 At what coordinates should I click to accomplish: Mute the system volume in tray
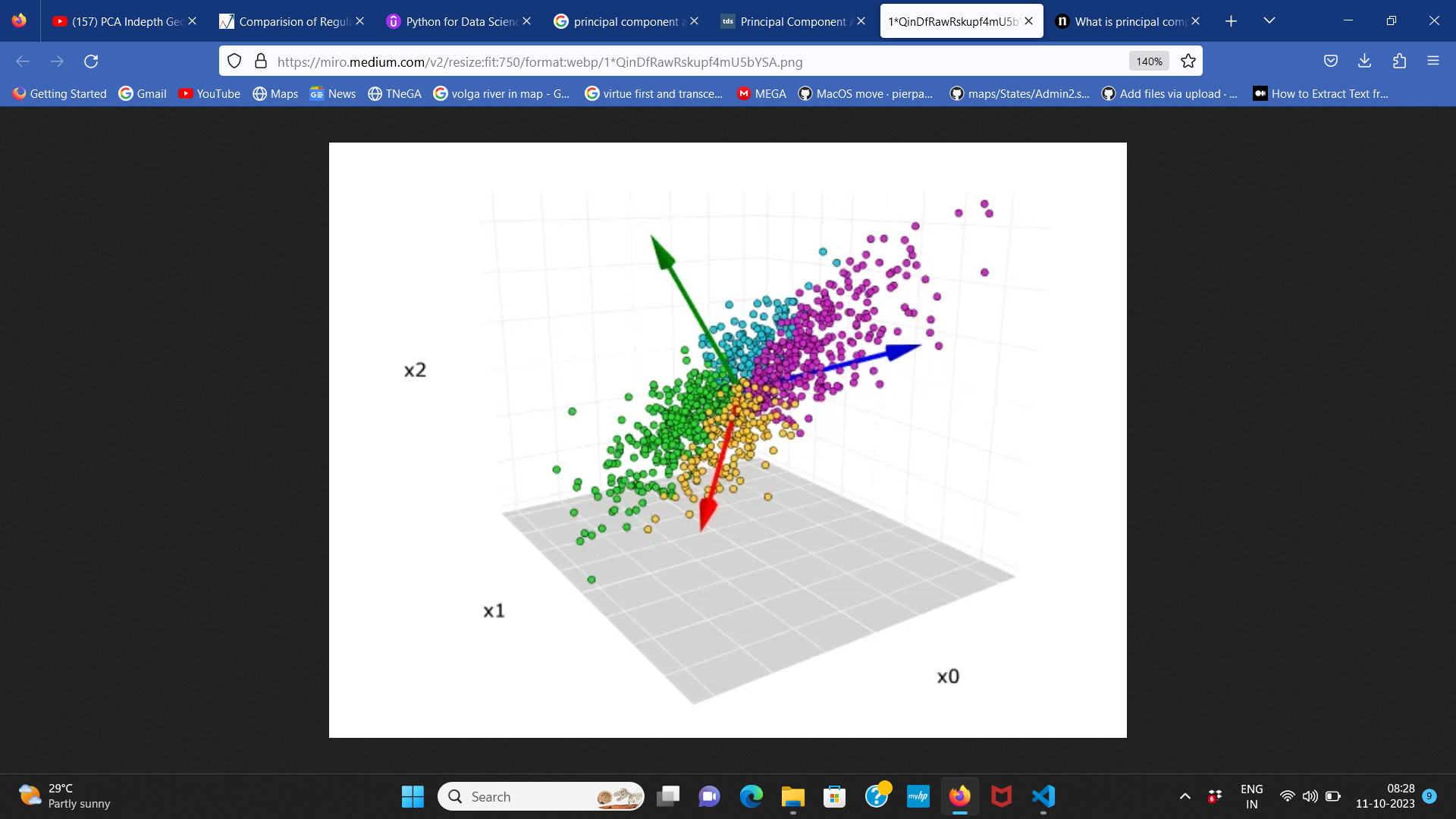(1310, 796)
